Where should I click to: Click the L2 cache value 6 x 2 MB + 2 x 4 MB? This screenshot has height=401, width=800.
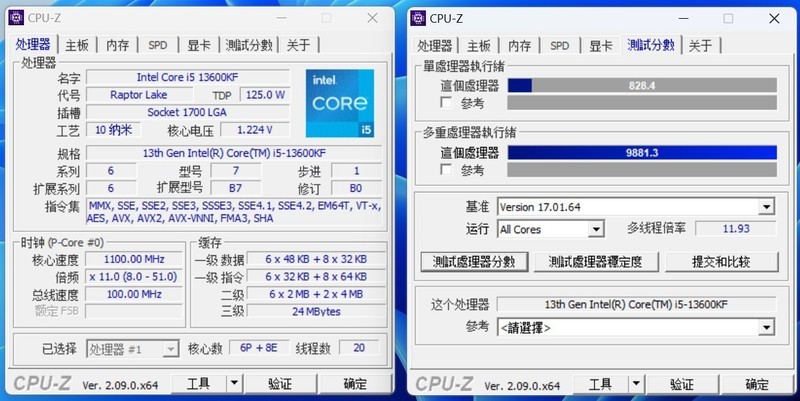pyautogui.click(x=316, y=294)
